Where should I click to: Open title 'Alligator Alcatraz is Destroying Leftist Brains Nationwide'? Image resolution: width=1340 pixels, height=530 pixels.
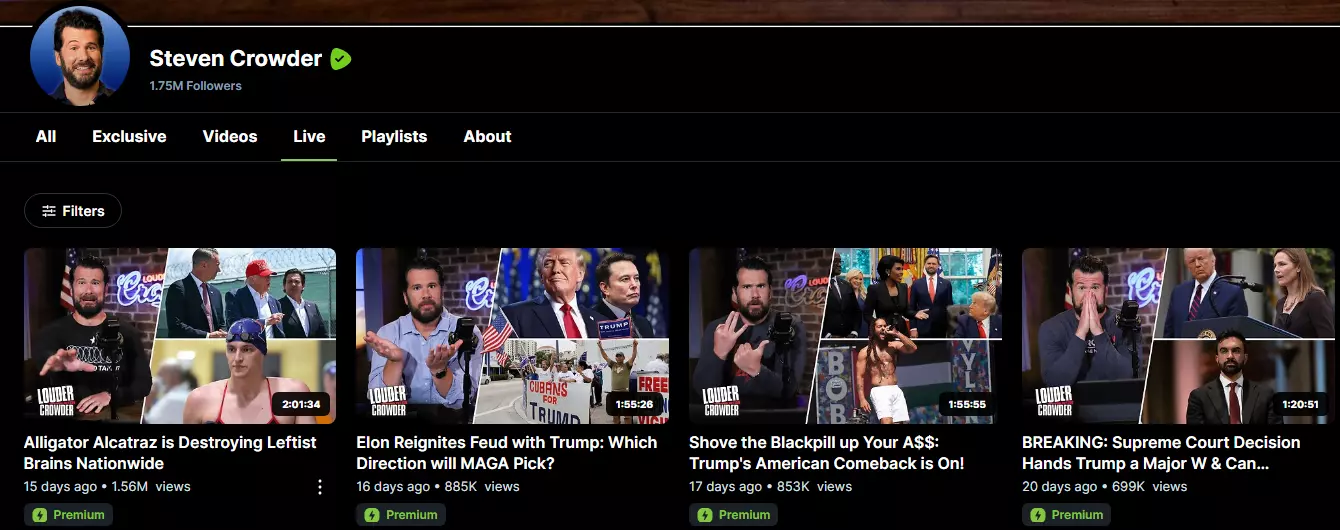click(170, 453)
